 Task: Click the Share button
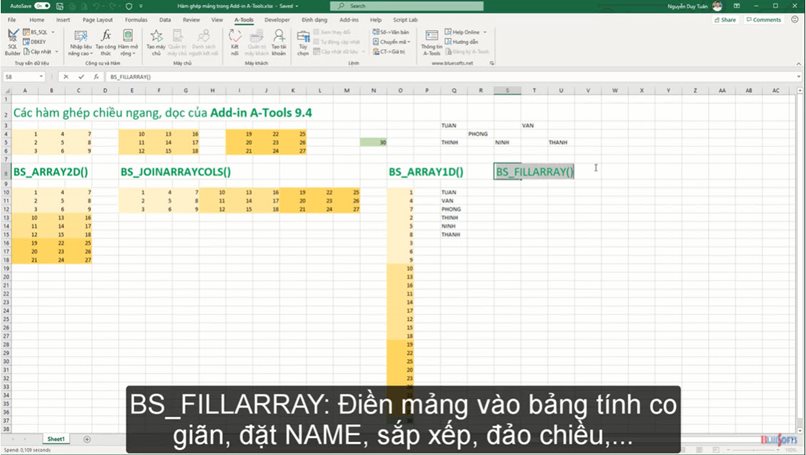pos(725,20)
